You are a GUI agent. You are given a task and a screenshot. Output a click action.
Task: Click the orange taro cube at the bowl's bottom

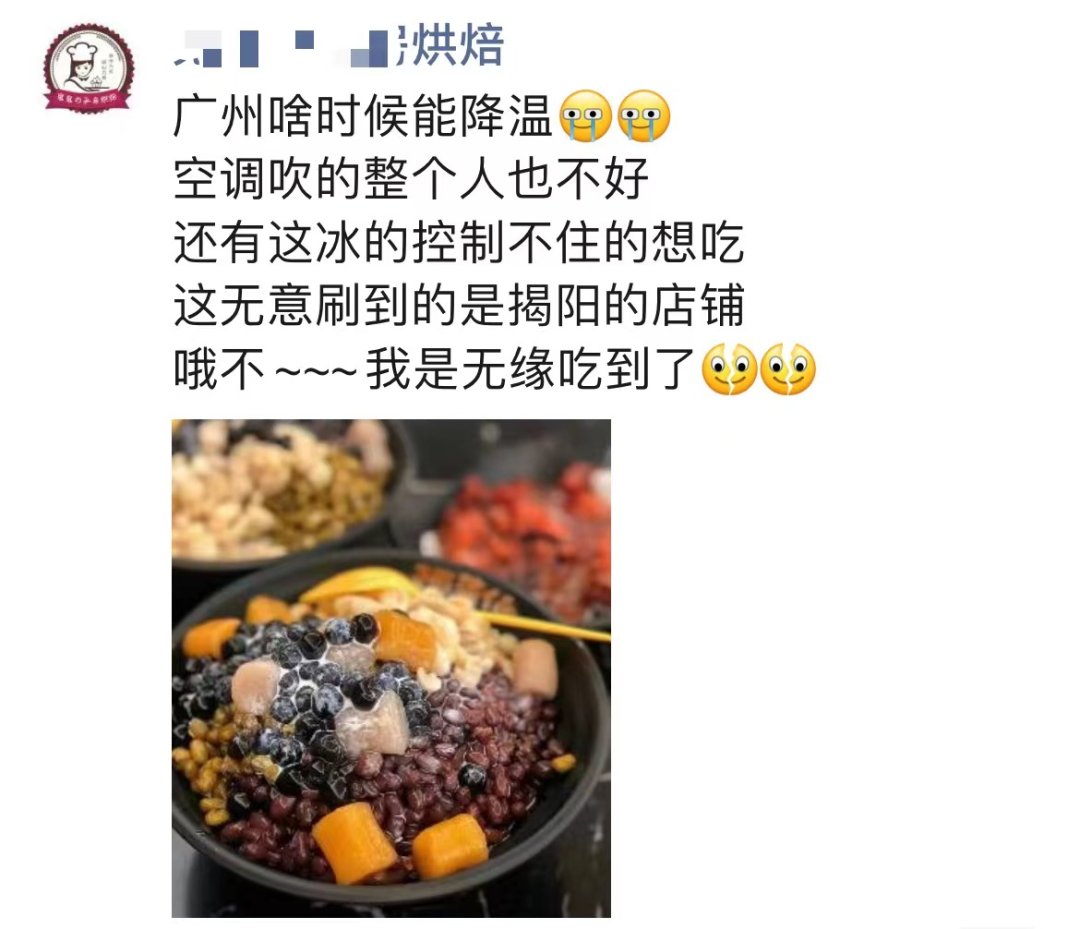(x=354, y=842)
